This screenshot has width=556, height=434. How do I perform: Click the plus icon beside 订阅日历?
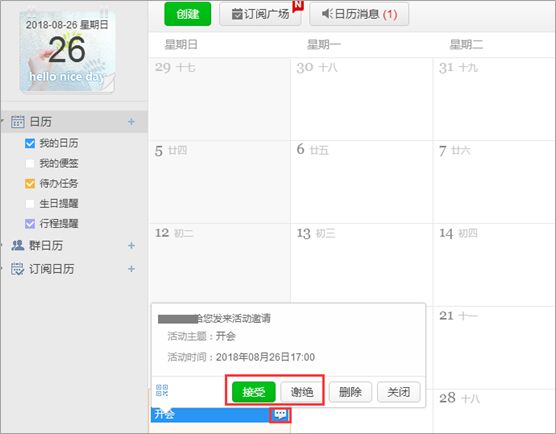click(131, 269)
